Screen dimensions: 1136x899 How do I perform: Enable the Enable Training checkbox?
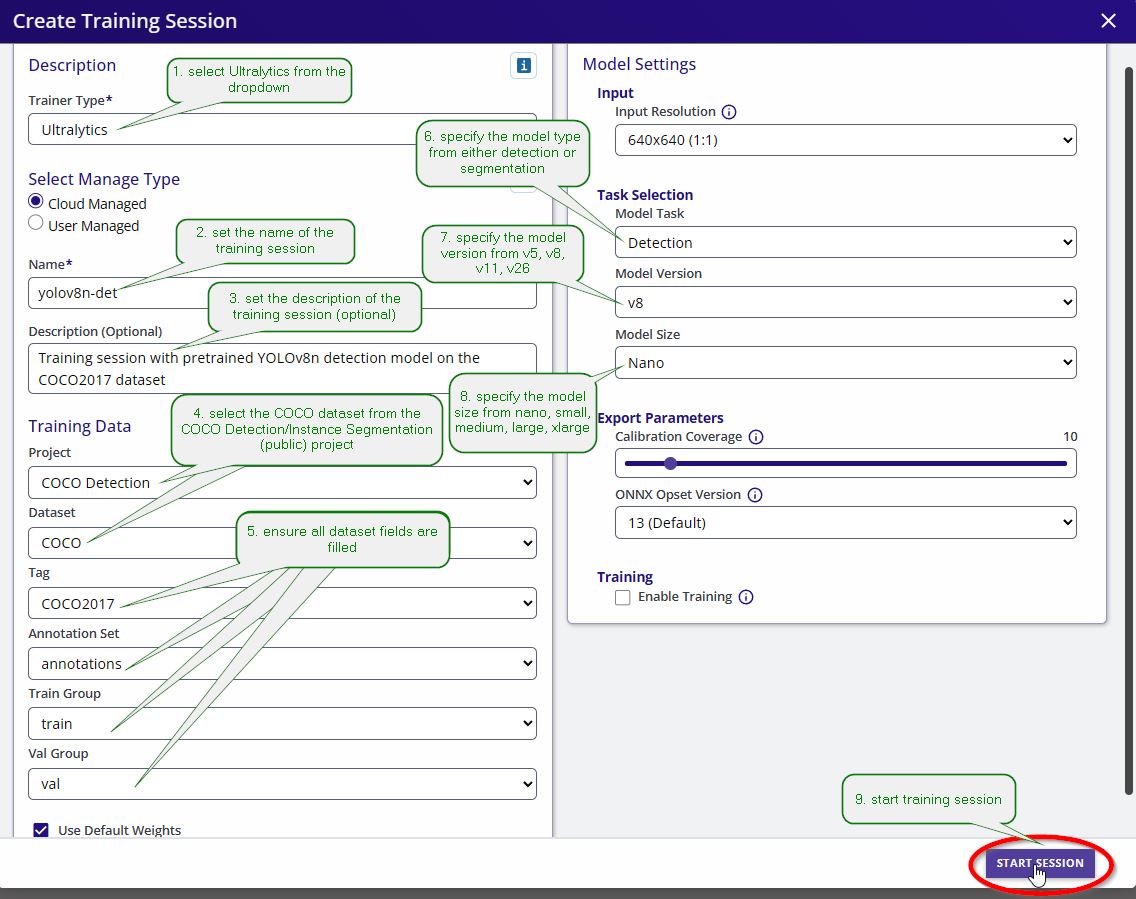click(622, 598)
